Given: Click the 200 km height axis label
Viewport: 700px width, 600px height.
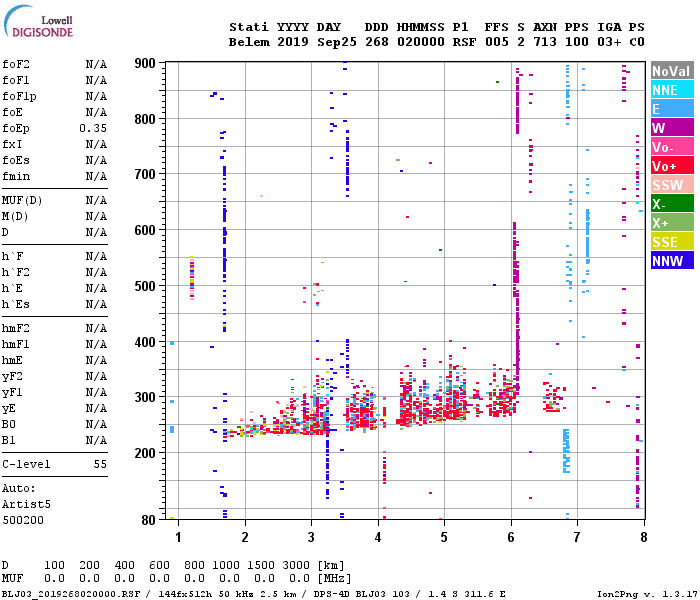Looking at the screenshot, I should click(x=145, y=453).
